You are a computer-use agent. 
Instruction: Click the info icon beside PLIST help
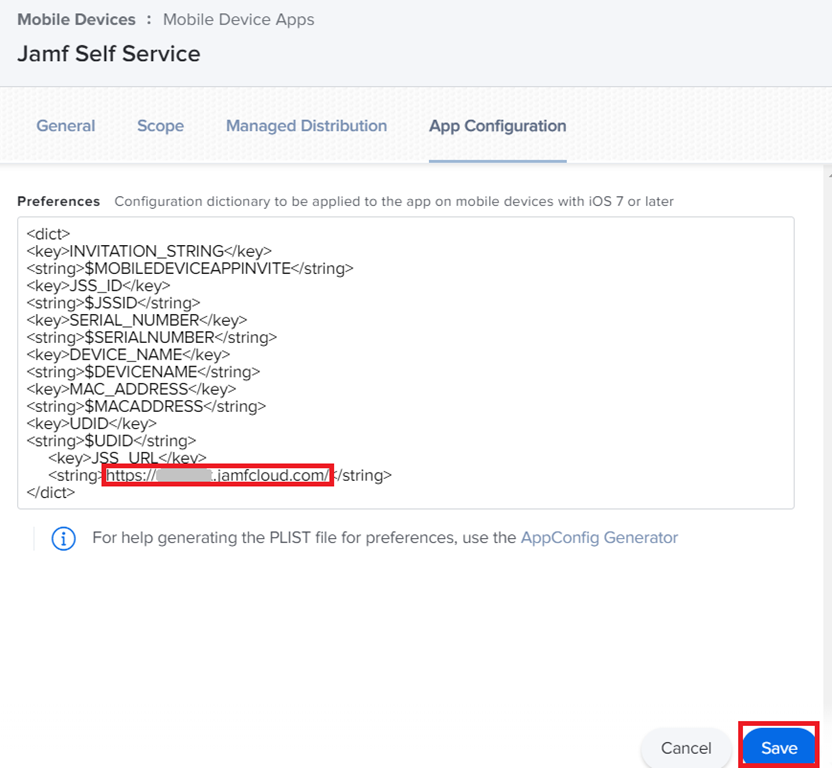63,538
